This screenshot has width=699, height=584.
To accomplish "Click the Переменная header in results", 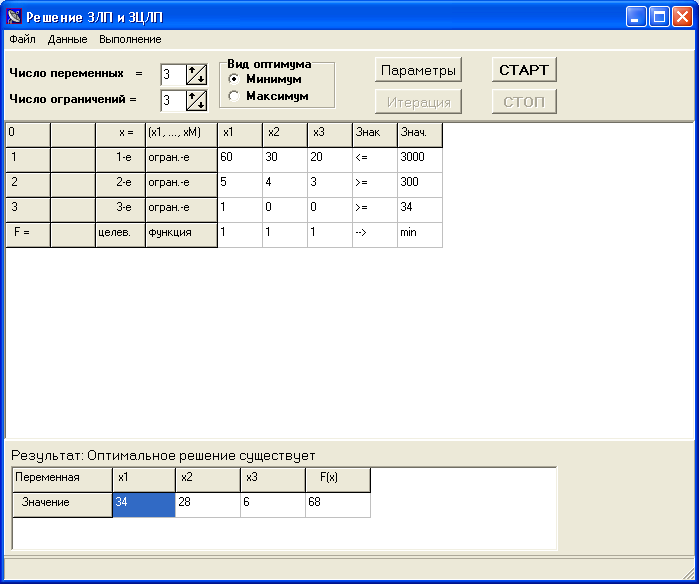I will coord(62,480).
